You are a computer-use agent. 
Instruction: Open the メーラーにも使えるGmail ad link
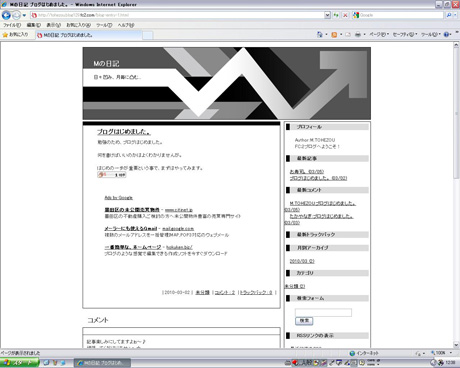pos(131,229)
